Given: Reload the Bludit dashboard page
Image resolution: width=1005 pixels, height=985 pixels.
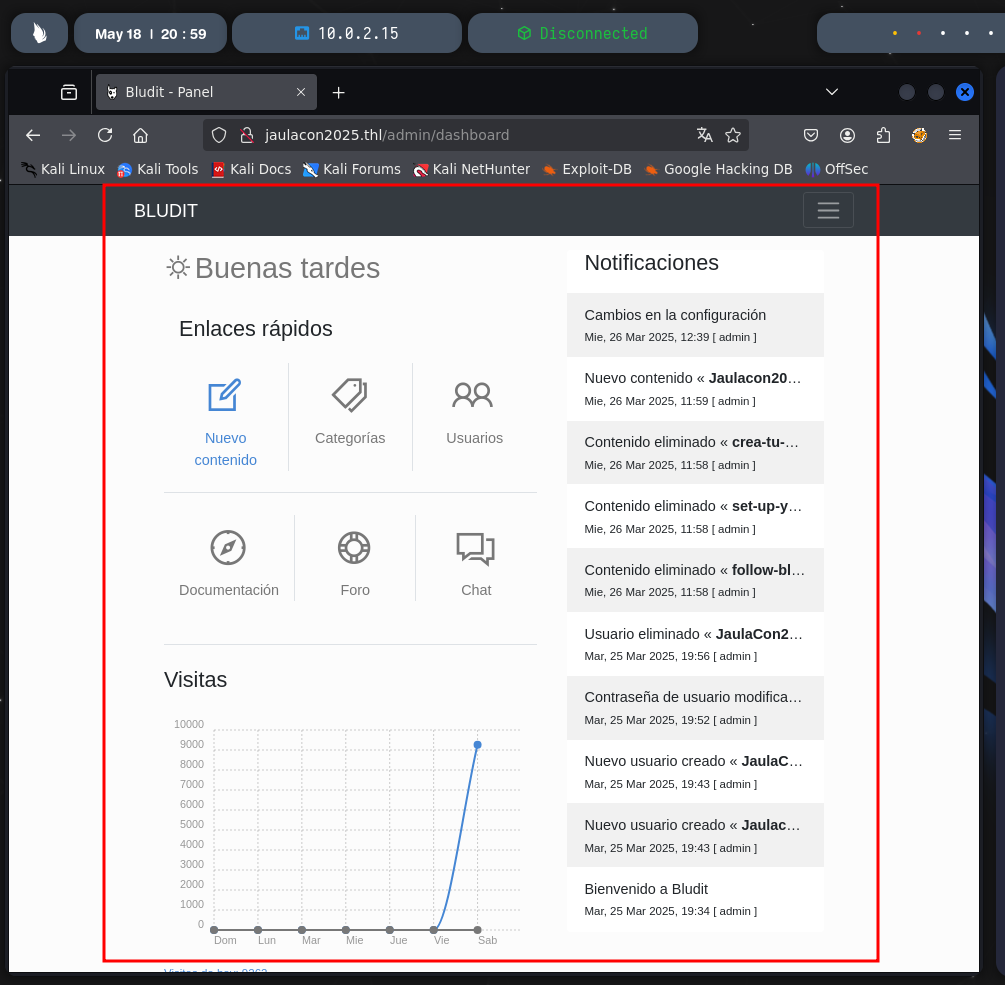Looking at the screenshot, I should click(x=105, y=135).
